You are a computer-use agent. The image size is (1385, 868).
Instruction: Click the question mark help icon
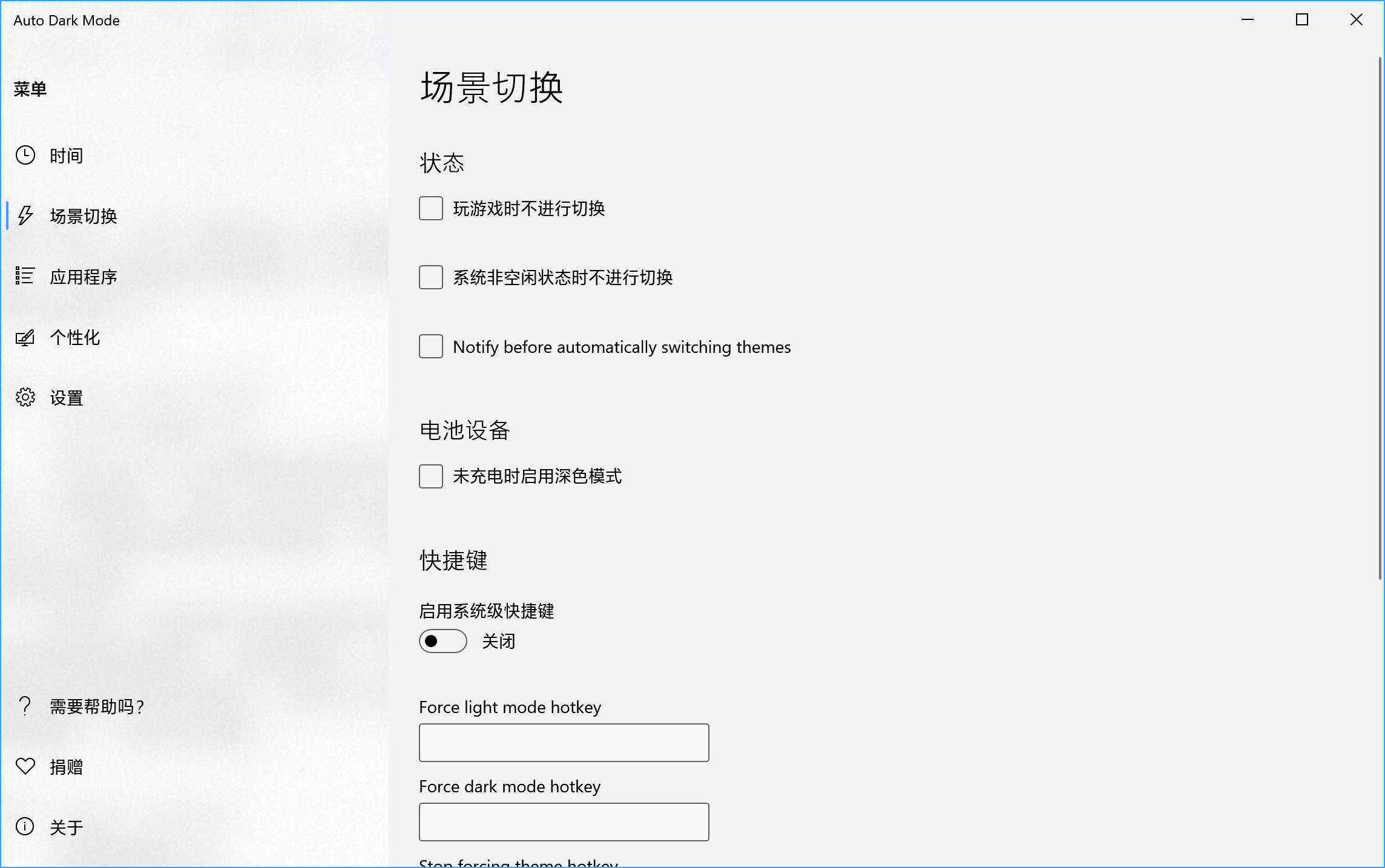click(x=25, y=706)
